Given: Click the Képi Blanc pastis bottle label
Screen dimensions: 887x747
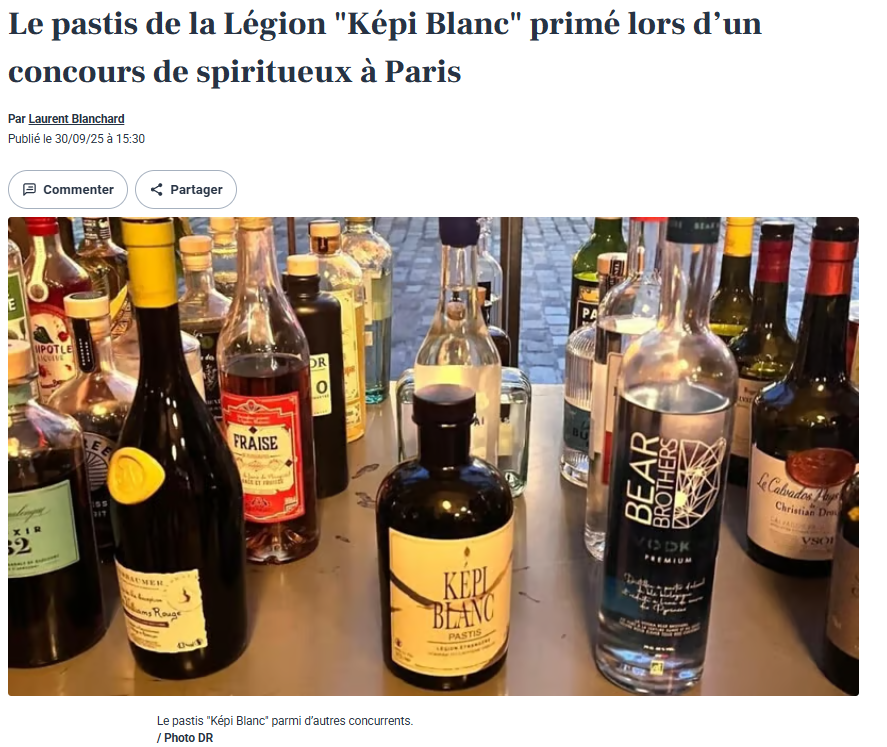Looking at the screenshot, I should pyautogui.click(x=449, y=599).
